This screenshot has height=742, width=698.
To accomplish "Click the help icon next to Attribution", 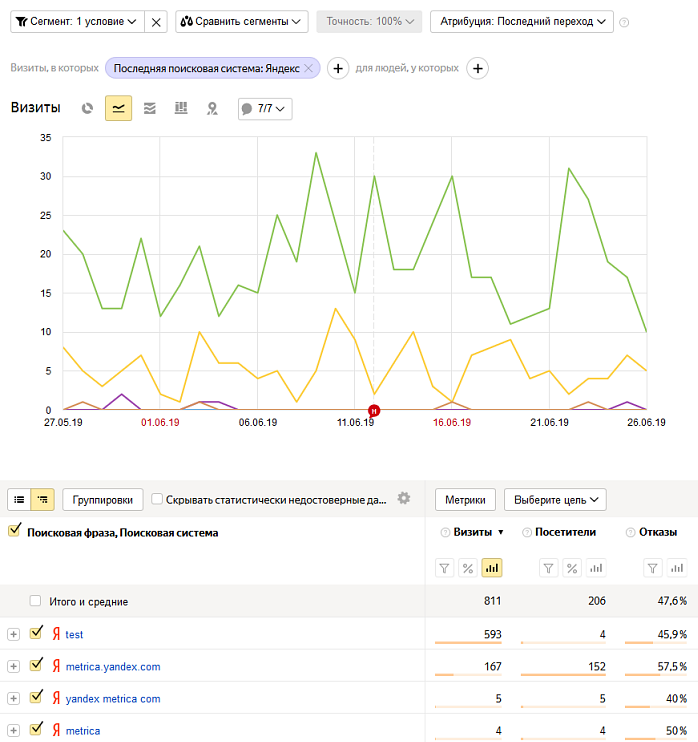I will [624, 22].
